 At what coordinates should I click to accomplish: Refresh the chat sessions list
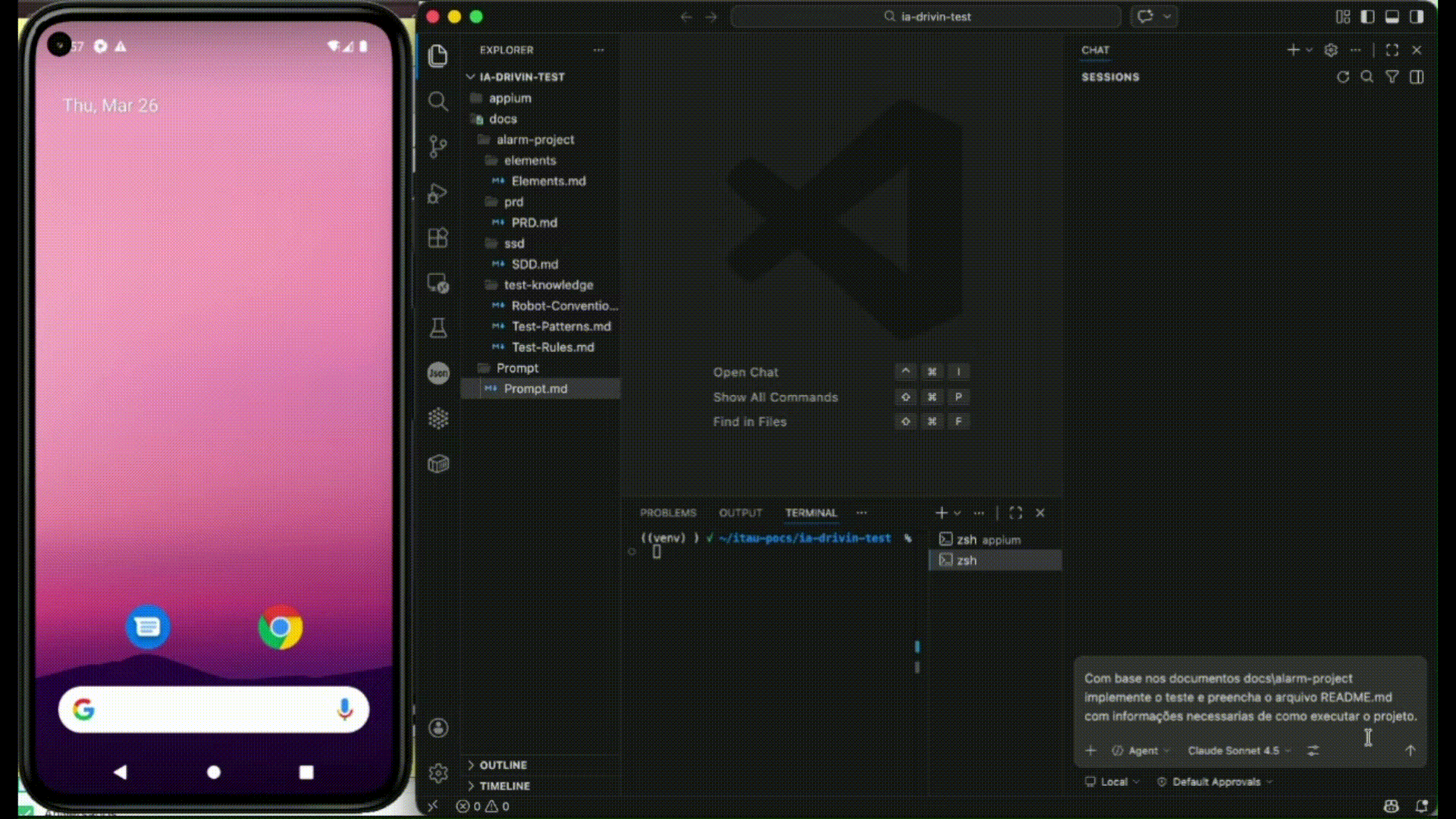coord(1342,77)
